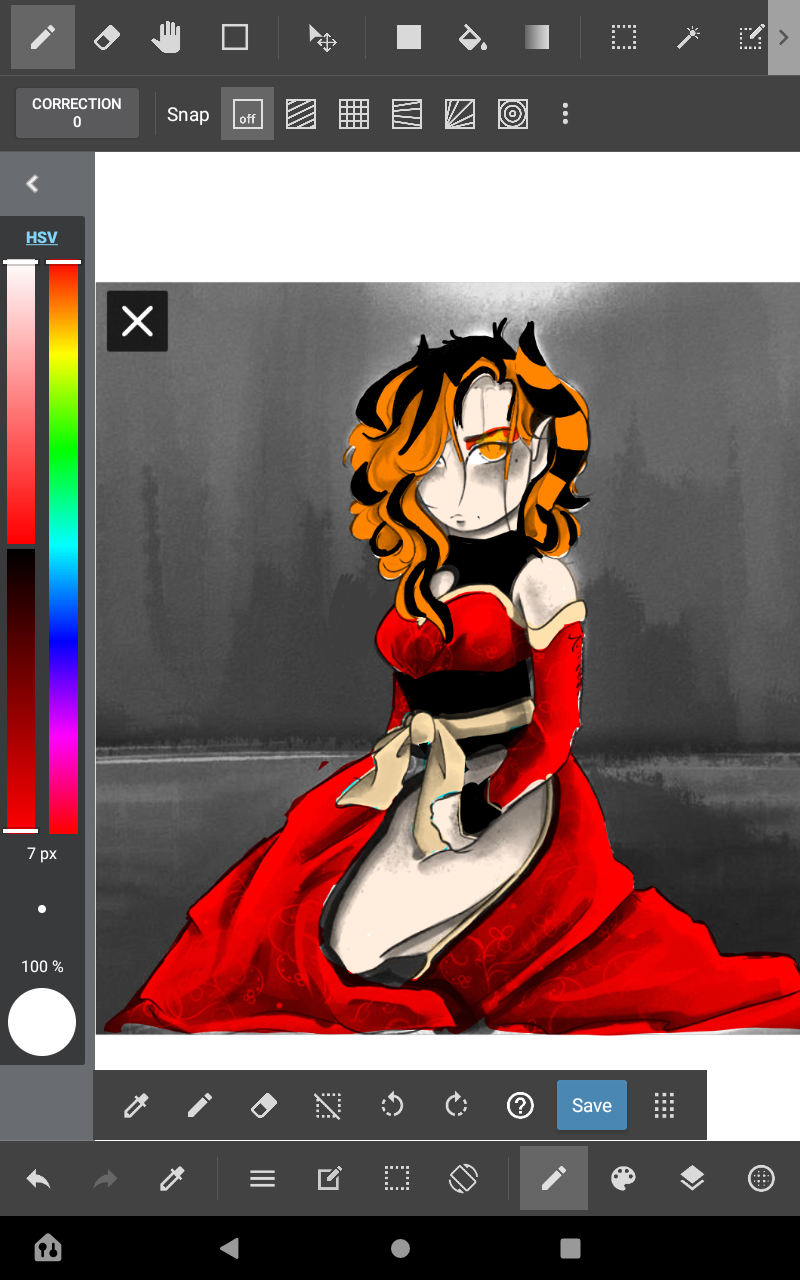The height and width of the screenshot is (1280, 800).
Task: Collapse the color side panel
Action: (33, 184)
